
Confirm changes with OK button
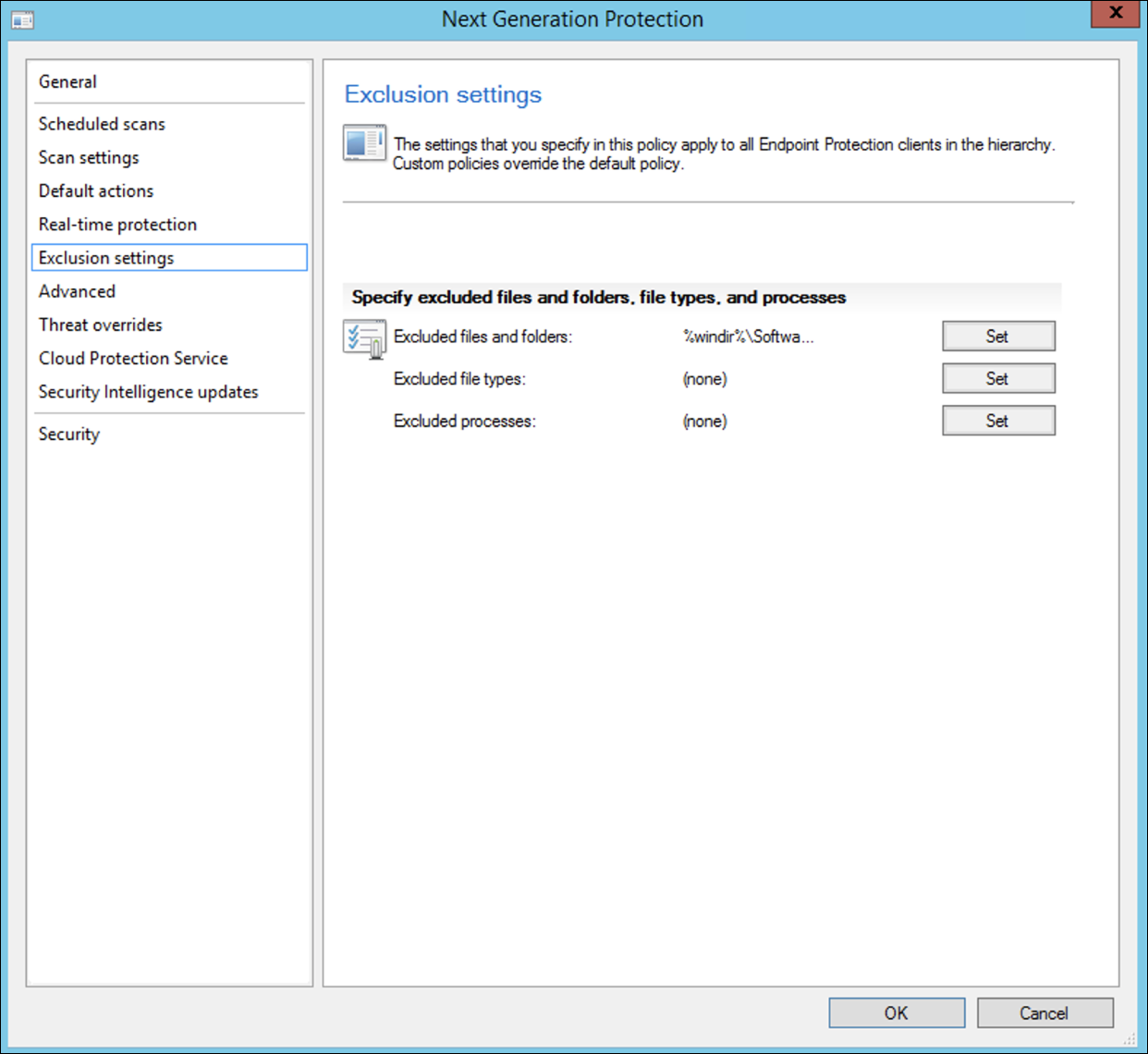click(896, 1013)
